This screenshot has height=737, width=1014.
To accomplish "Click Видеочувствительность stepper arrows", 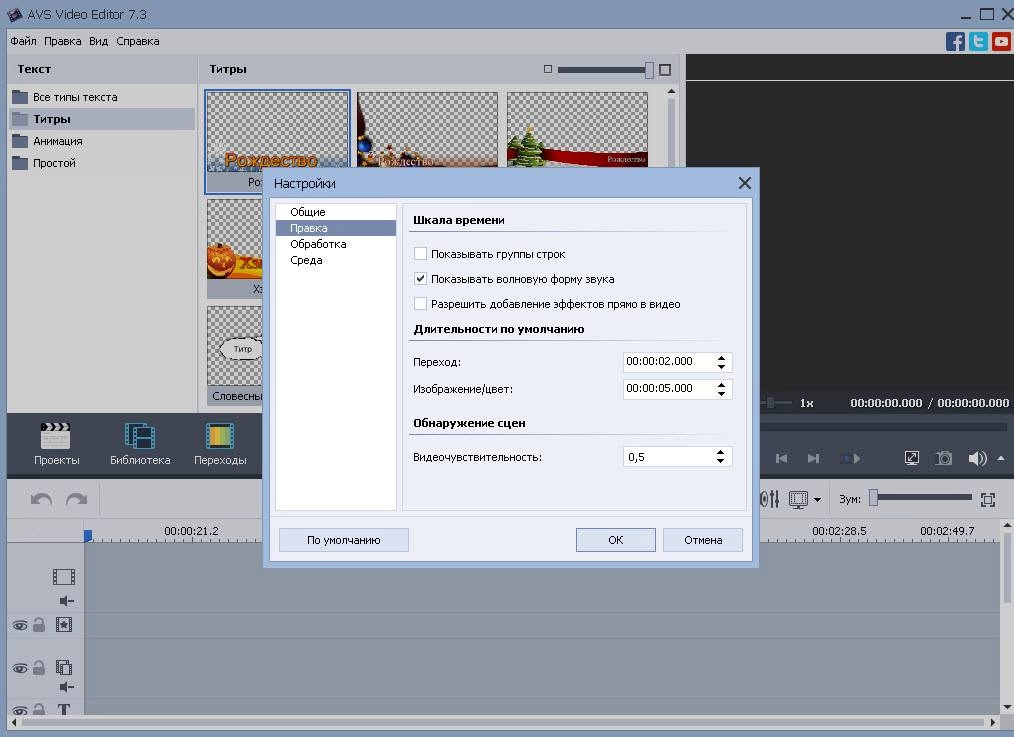I will 720,456.
